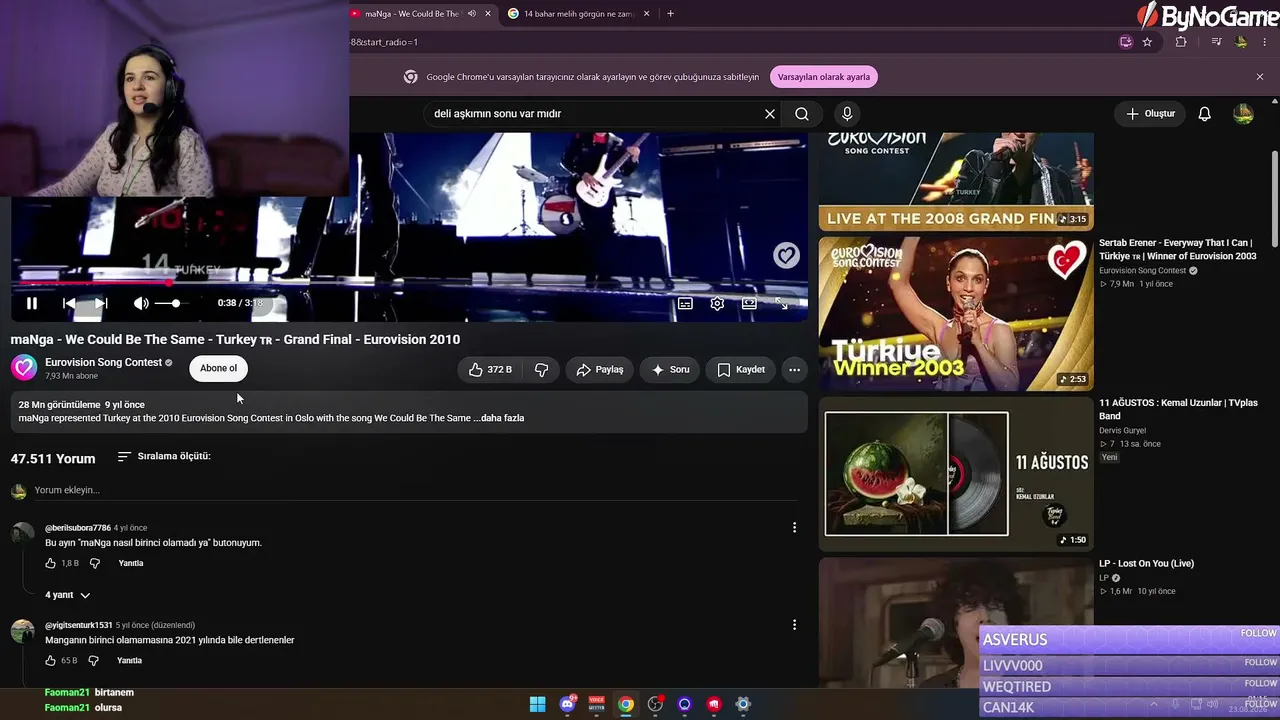Go to the previous video
1280x720 pixels.
68,303
